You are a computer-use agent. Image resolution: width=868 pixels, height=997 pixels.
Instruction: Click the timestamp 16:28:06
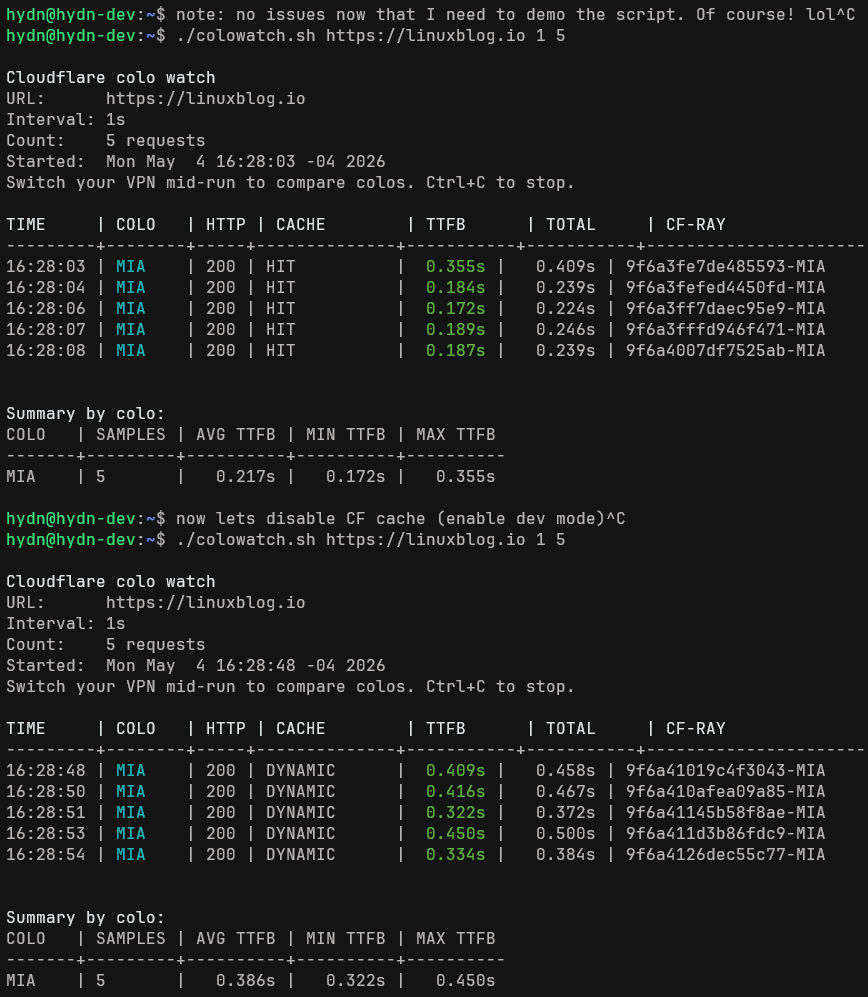point(46,308)
